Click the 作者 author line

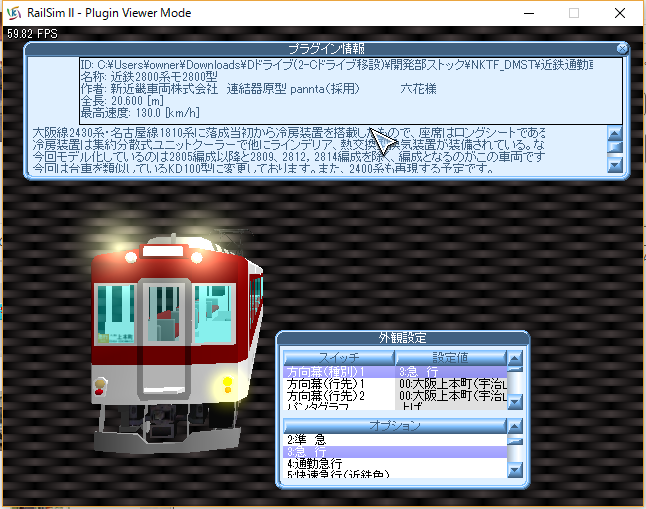coord(258,89)
